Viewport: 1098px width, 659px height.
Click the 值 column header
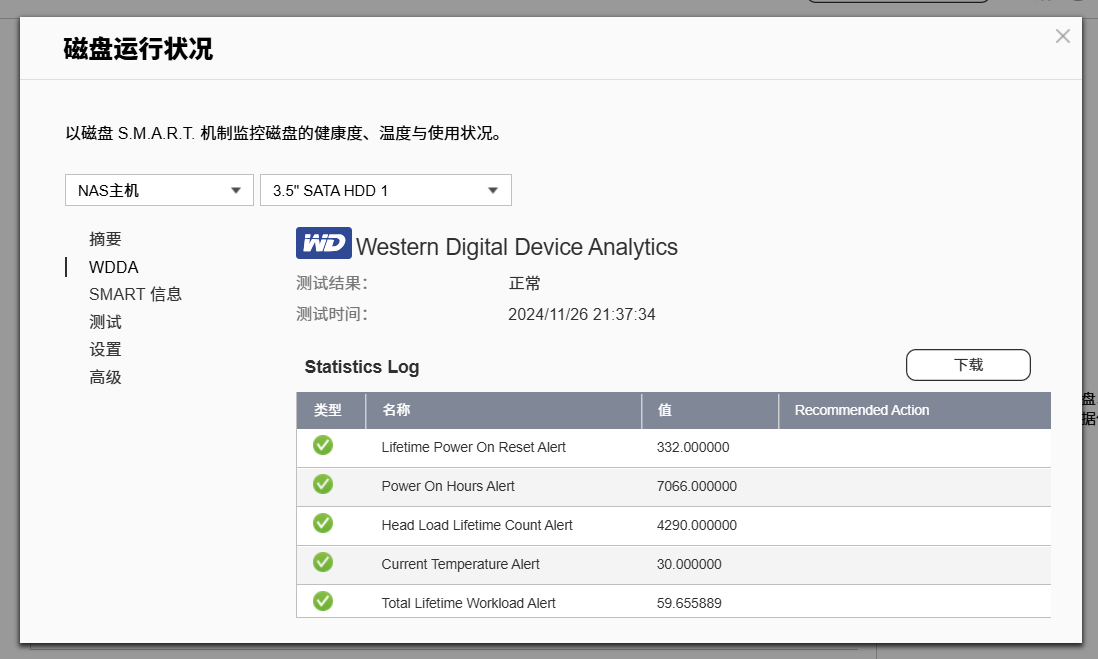tap(664, 410)
